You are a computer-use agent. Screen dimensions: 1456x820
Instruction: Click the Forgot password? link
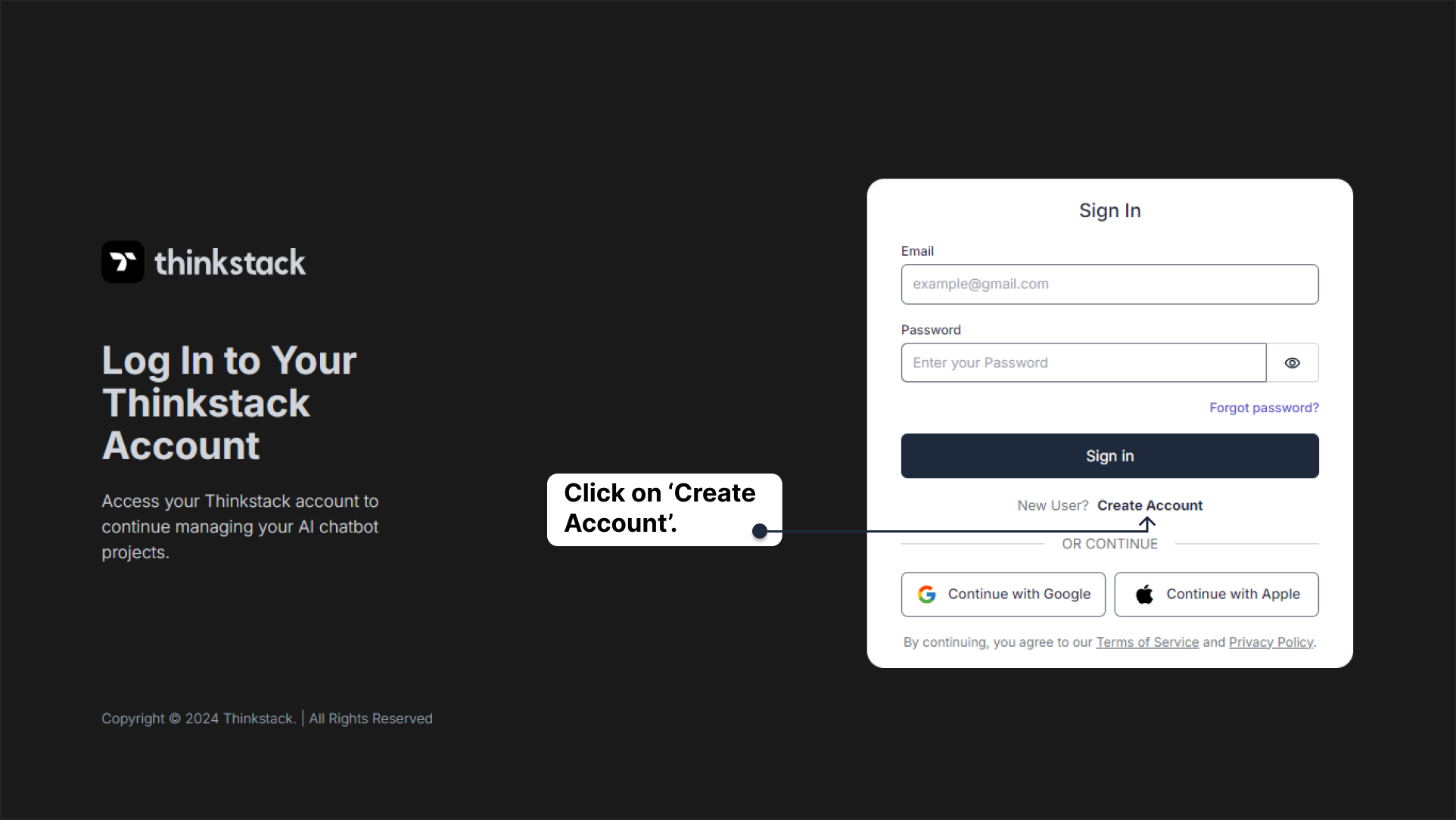(x=1264, y=407)
